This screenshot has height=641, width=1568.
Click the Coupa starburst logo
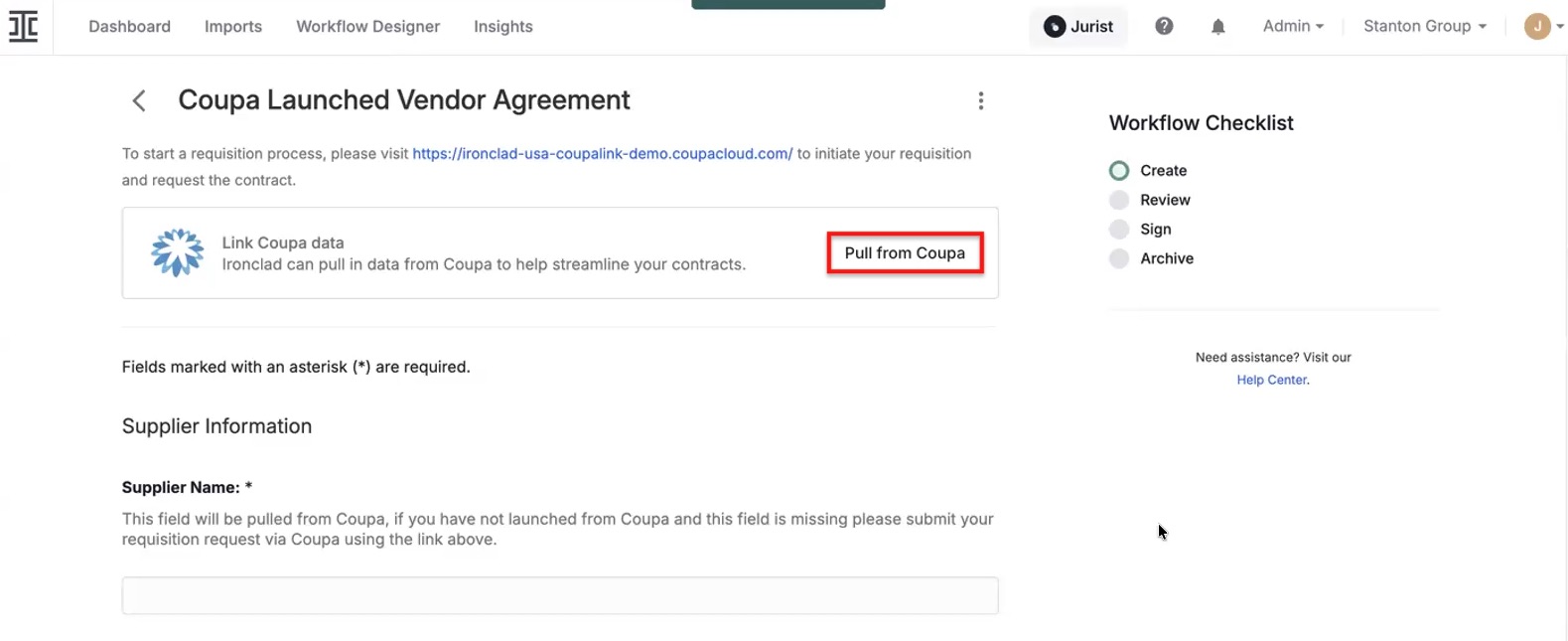click(177, 252)
